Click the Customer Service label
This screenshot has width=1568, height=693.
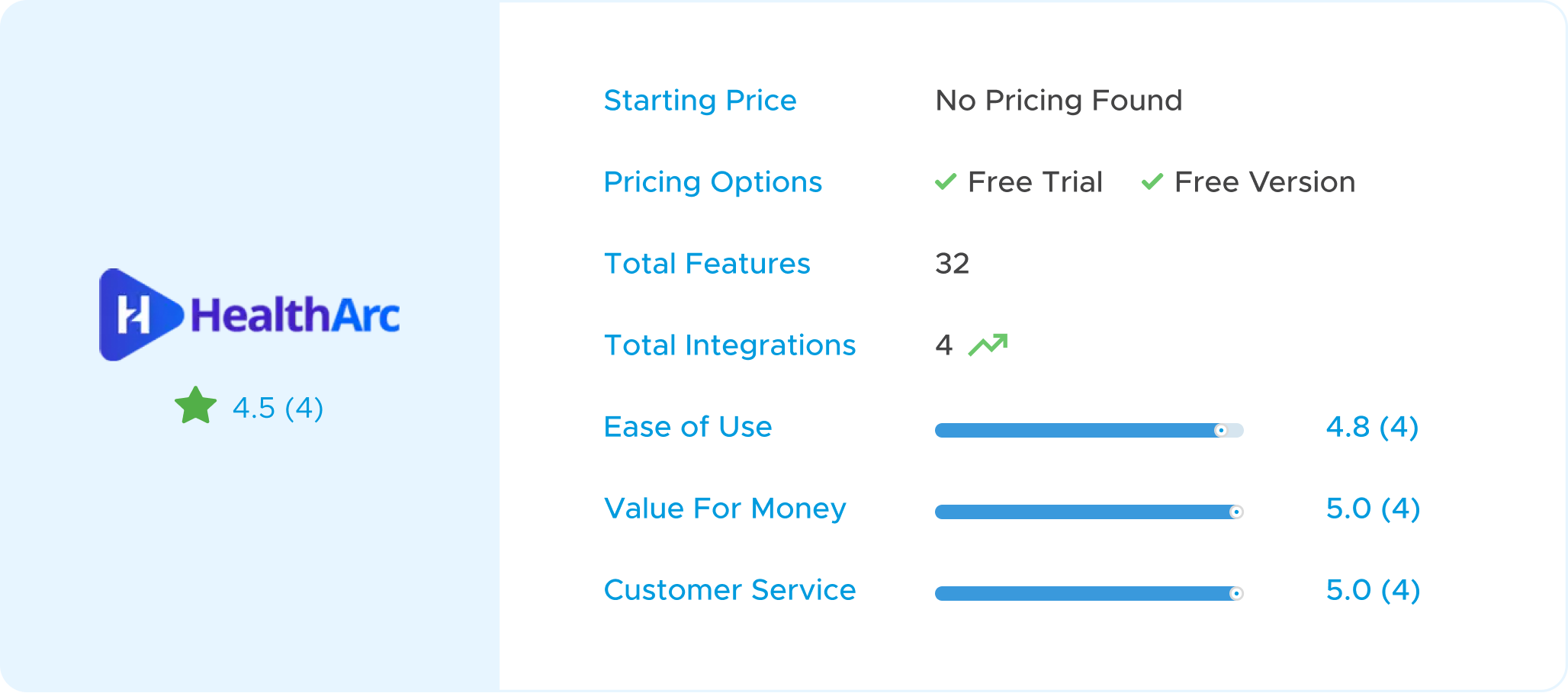click(730, 590)
